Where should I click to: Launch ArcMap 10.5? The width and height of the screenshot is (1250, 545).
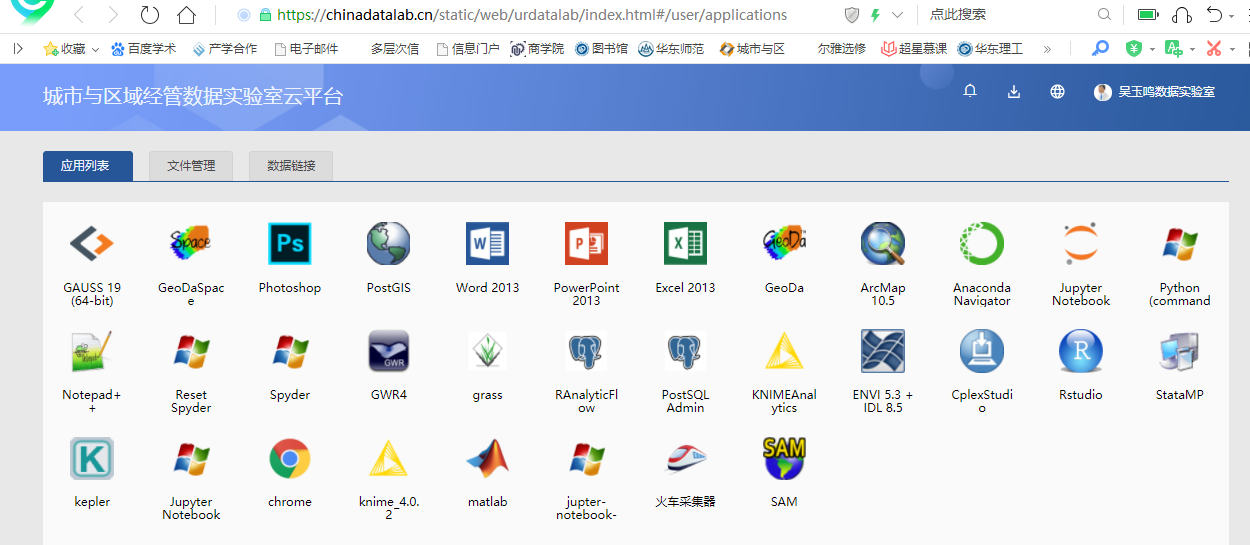(x=883, y=243)
